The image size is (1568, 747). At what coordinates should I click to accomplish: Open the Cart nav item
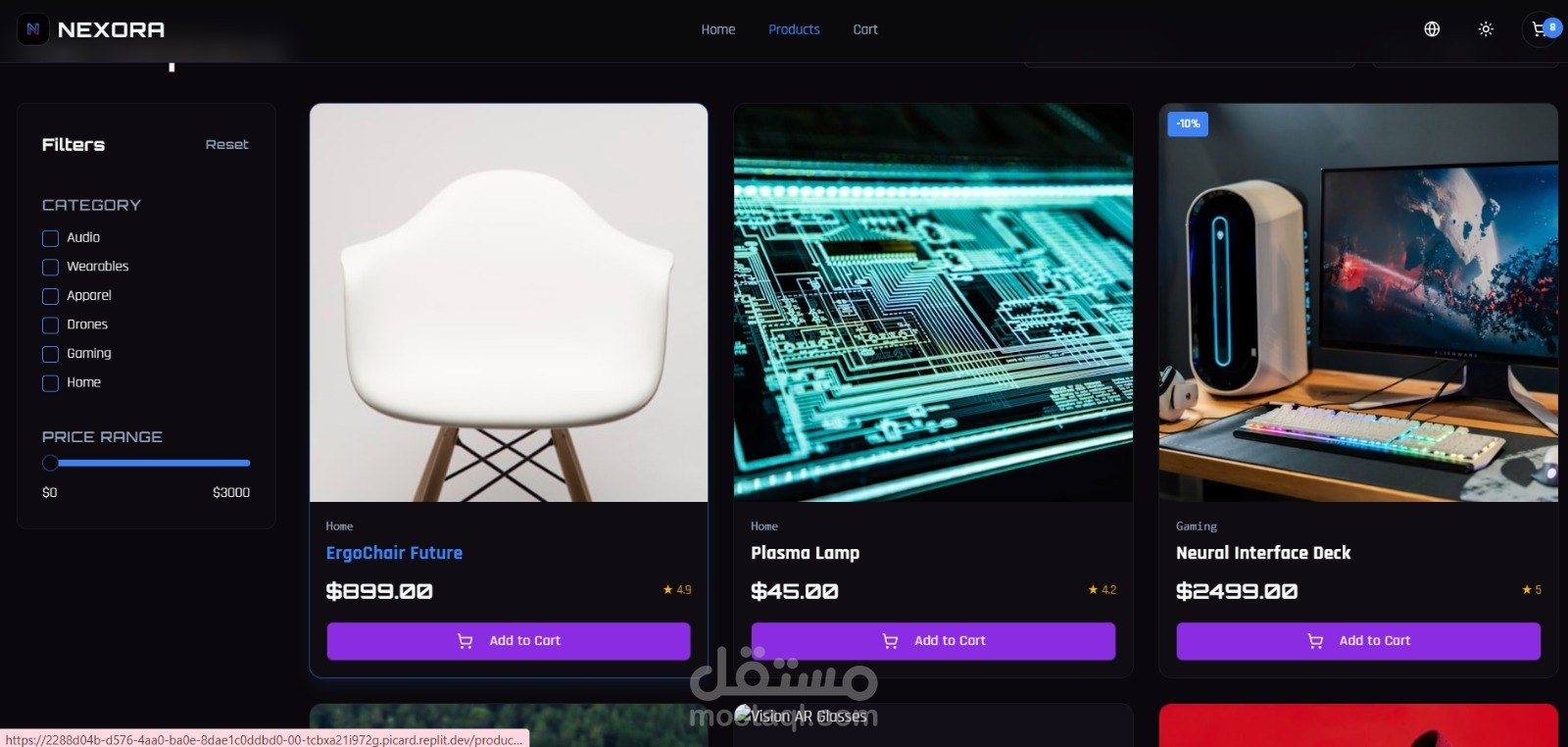coord(865,29)
